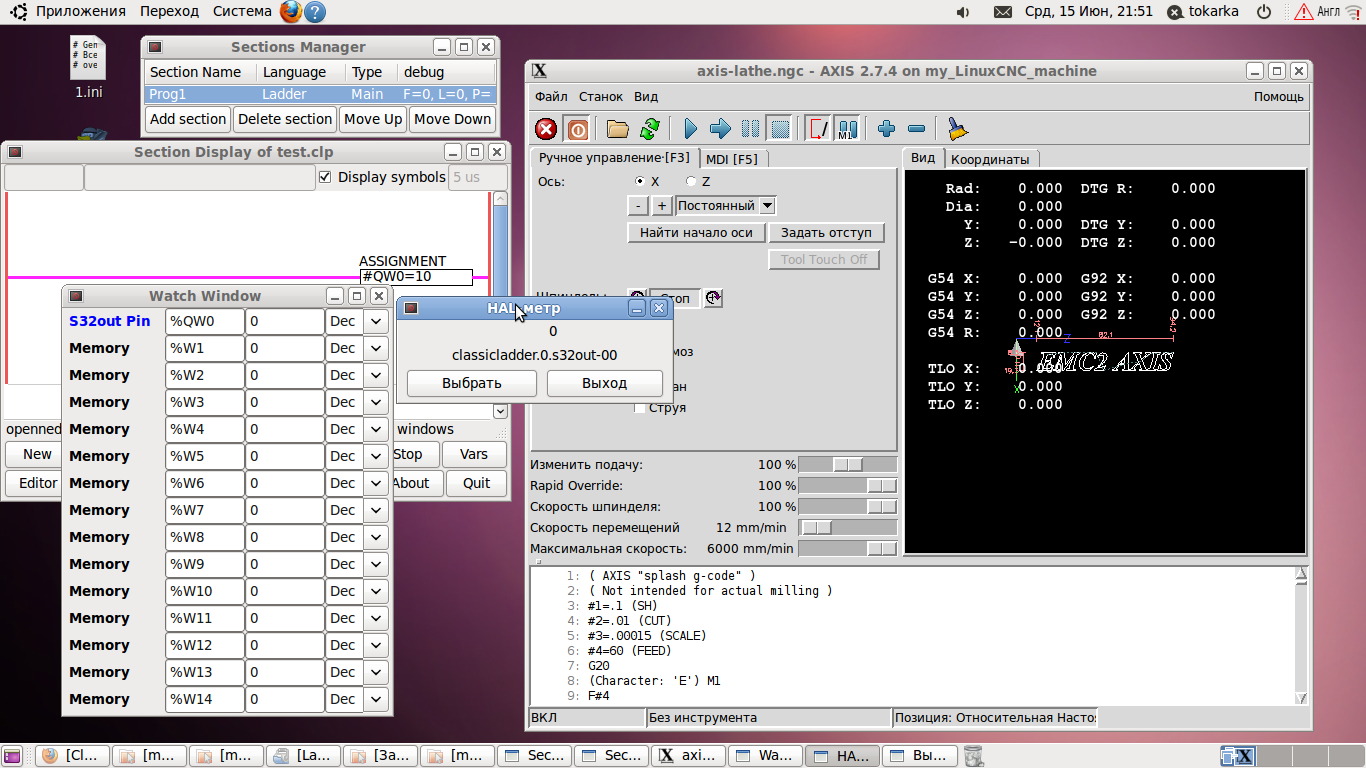This screenshot has width=1366, height=768.
Task: Toggle the machine power button
Action: tap(578, 129)
